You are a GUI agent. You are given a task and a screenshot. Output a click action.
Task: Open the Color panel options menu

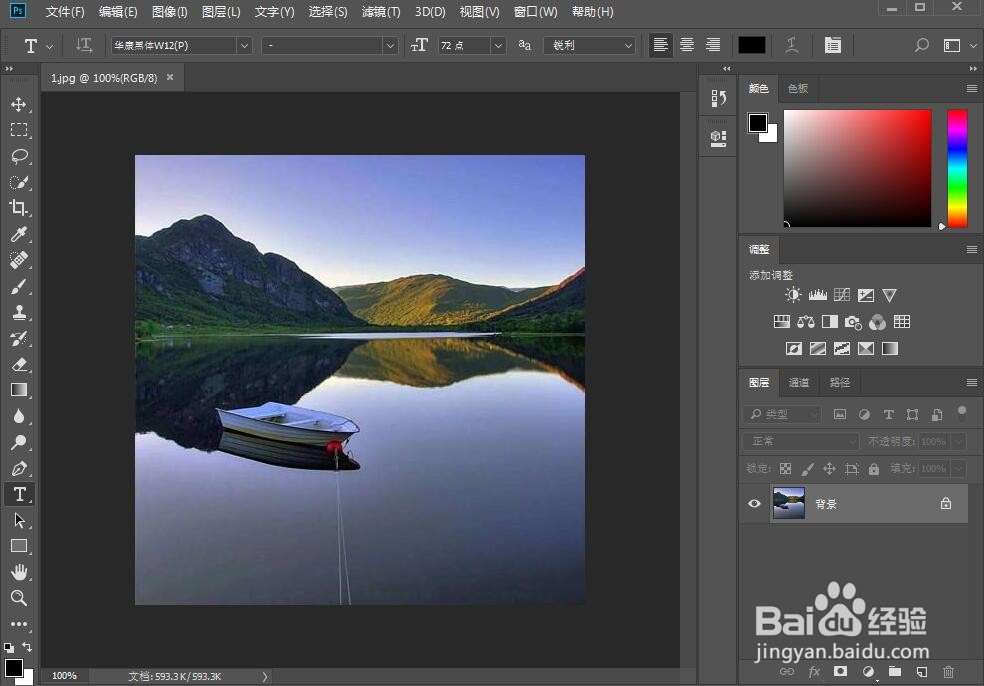point(971,88)
